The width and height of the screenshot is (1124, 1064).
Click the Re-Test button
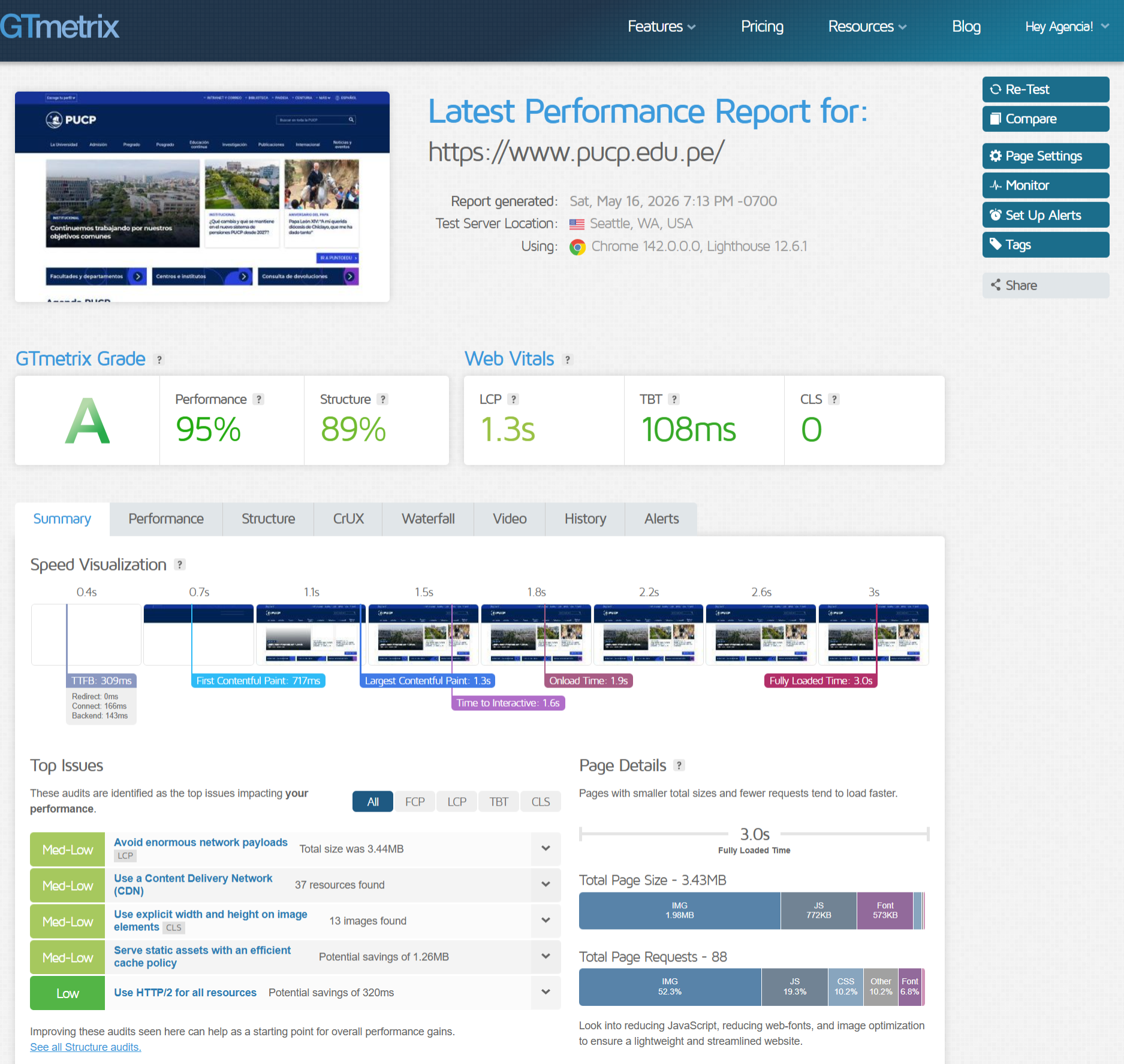(1045, 89)
